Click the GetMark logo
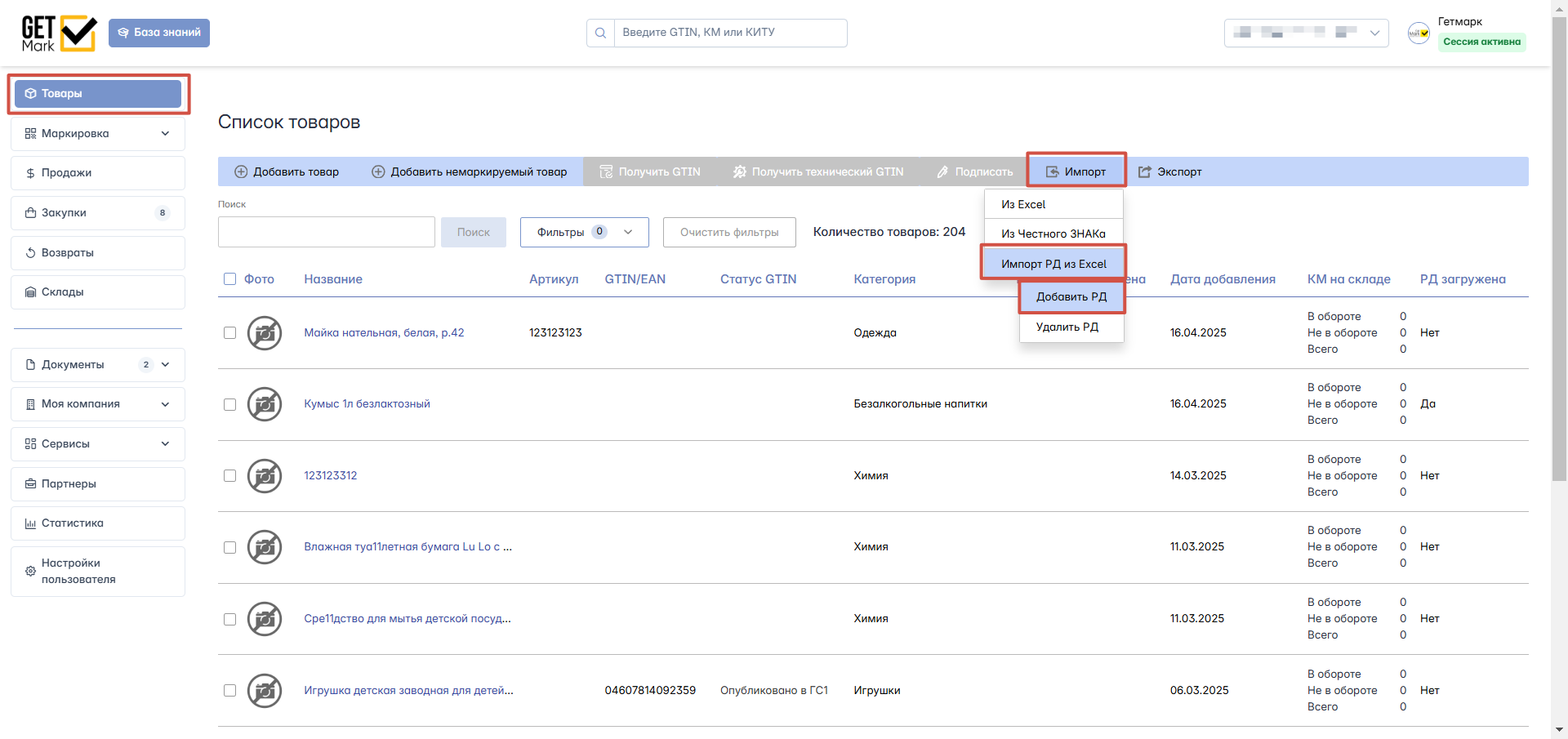The height and width of the screenshot is (739, 1568). (x=59, y=33)
